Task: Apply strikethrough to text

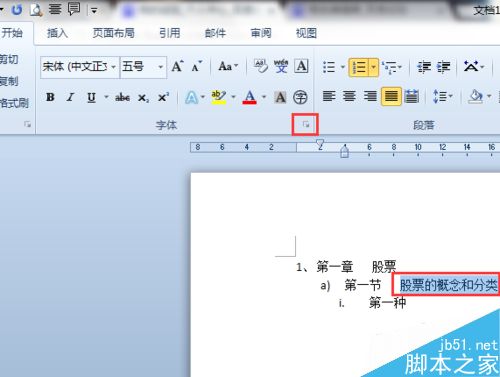Action: pos(122,97)
